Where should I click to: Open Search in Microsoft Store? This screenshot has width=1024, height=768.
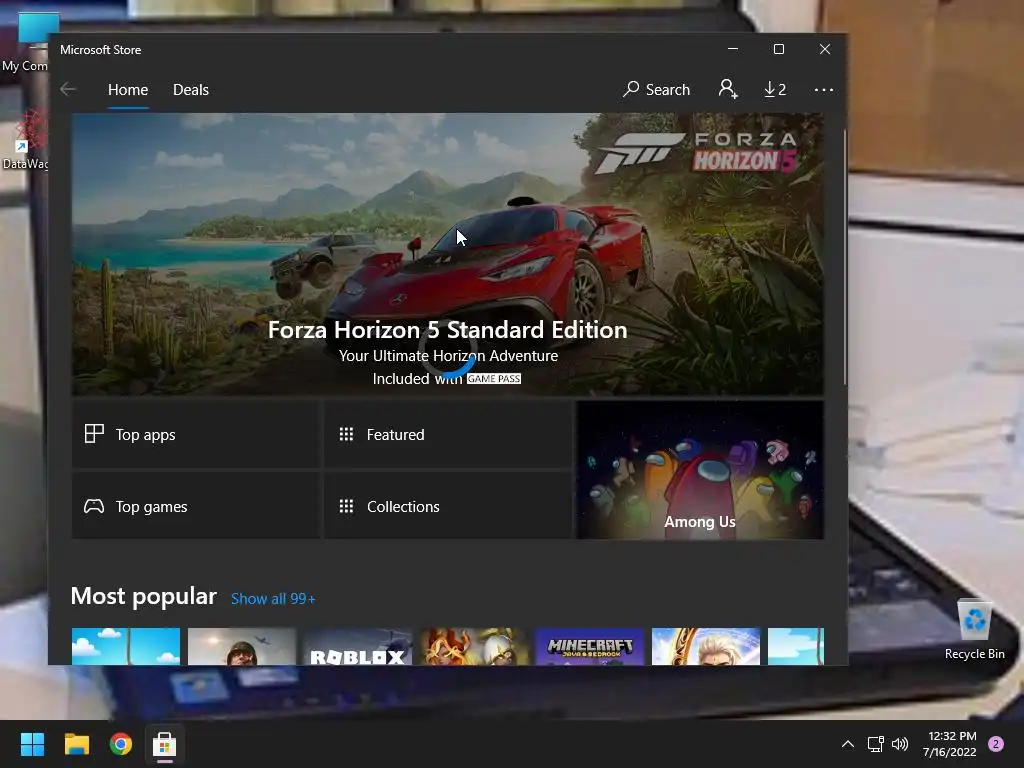tap(656, 89)
